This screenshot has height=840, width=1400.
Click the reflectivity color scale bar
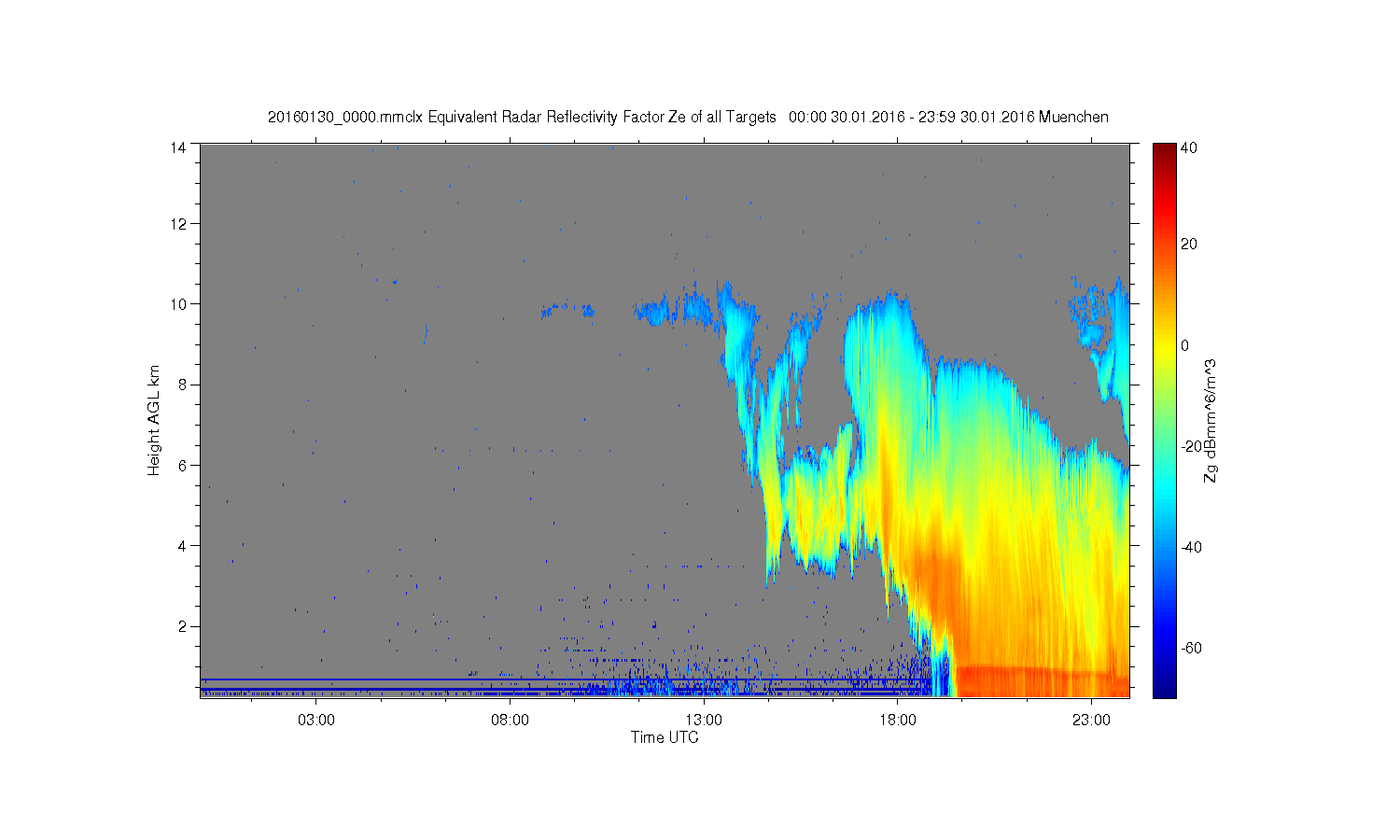1164,420
